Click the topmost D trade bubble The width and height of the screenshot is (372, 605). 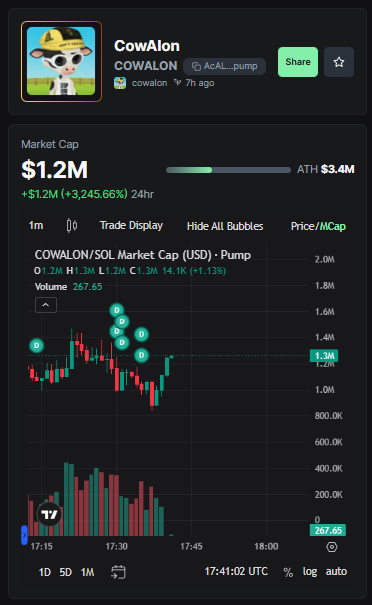click(117, 310)
